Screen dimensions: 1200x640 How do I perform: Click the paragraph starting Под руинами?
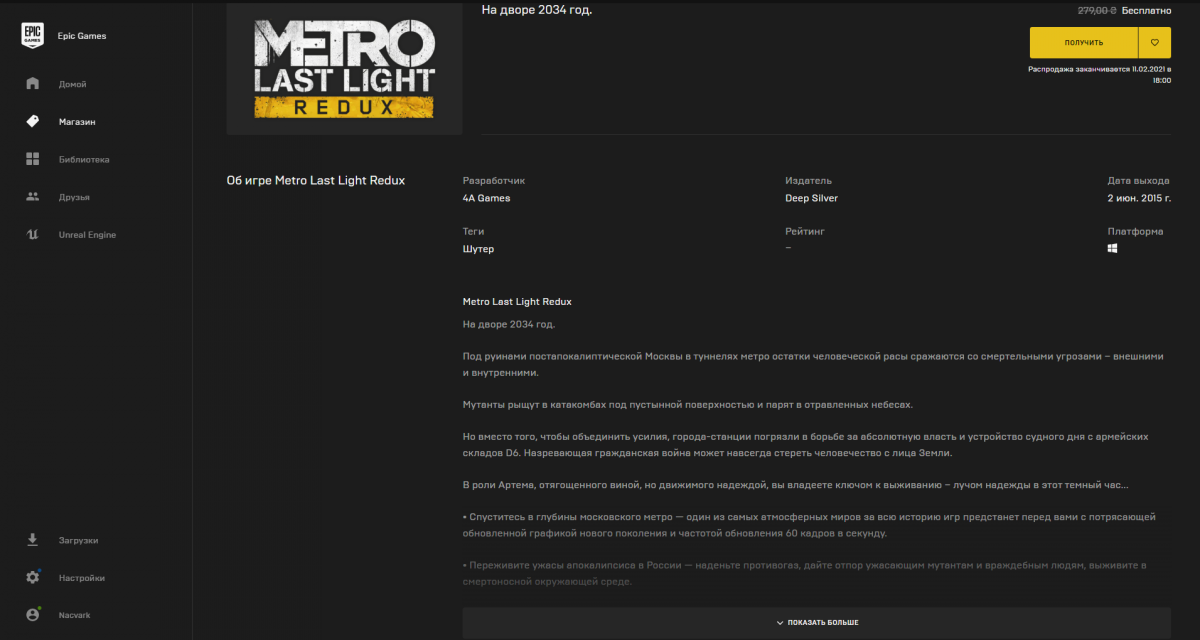click(x=814, y=364)
